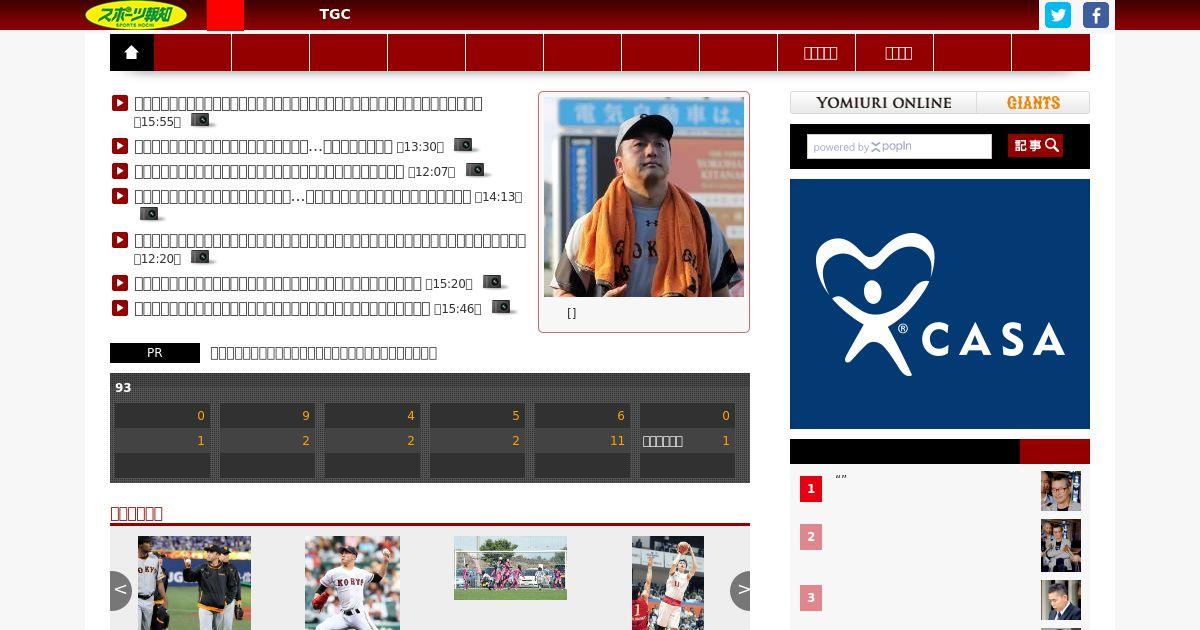Show next photos with right carousel arrow

[x=741, y=590]
